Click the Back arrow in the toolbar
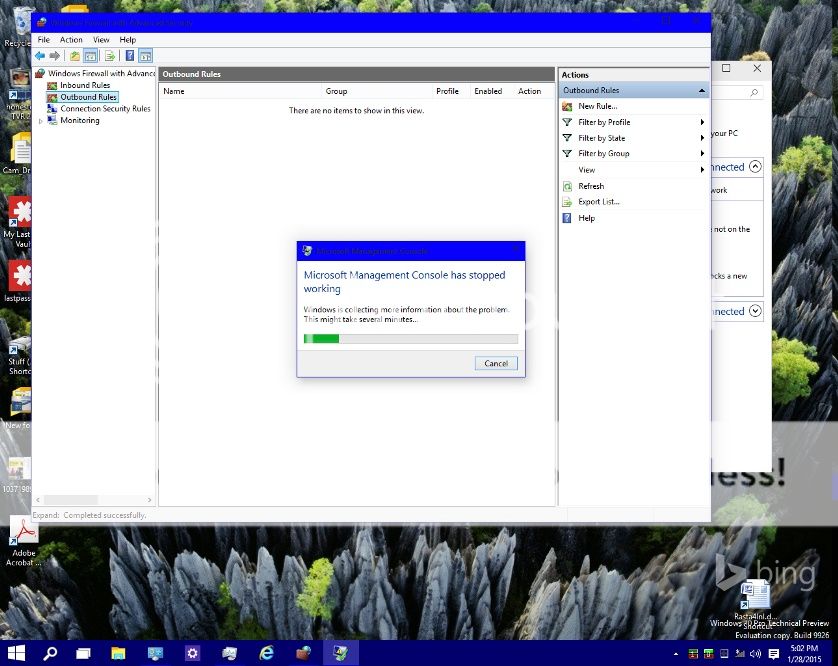 tap(40, 56)
